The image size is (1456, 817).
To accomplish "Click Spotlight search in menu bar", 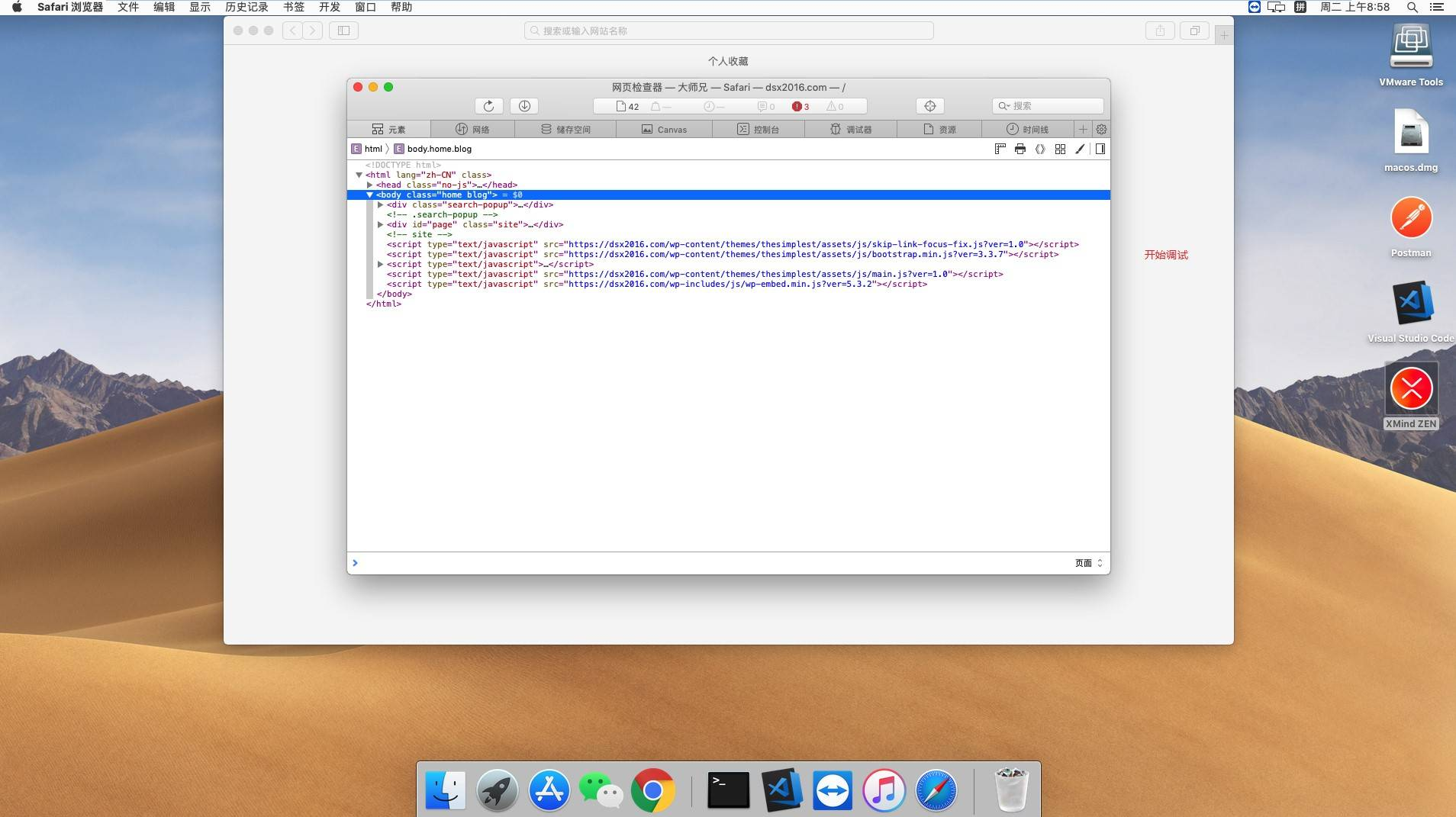I will 1413,7.
